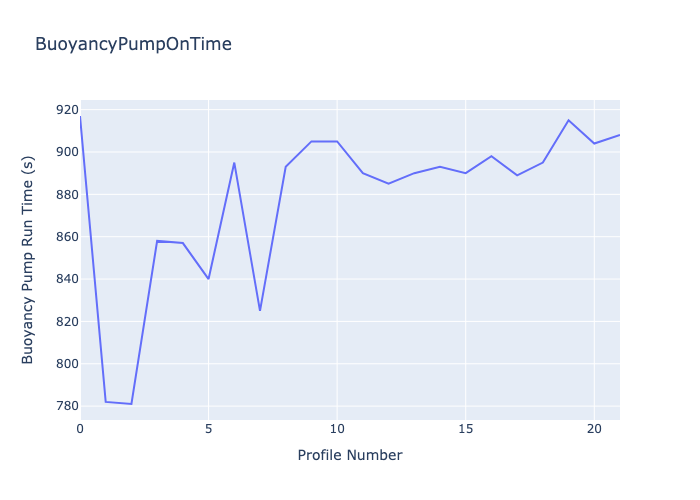Click the y-axis tick label 820

coord(67,321)
